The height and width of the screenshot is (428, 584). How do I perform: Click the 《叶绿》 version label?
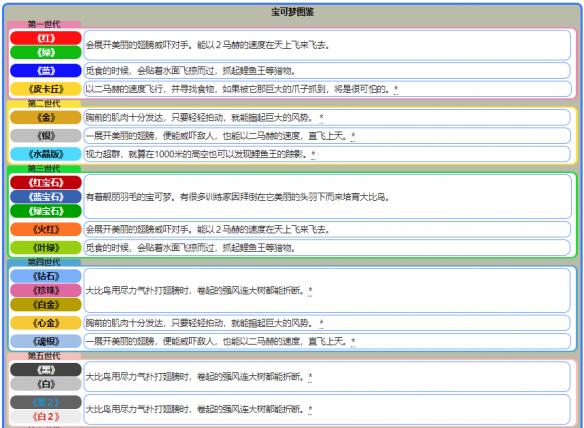coord(46,248)
